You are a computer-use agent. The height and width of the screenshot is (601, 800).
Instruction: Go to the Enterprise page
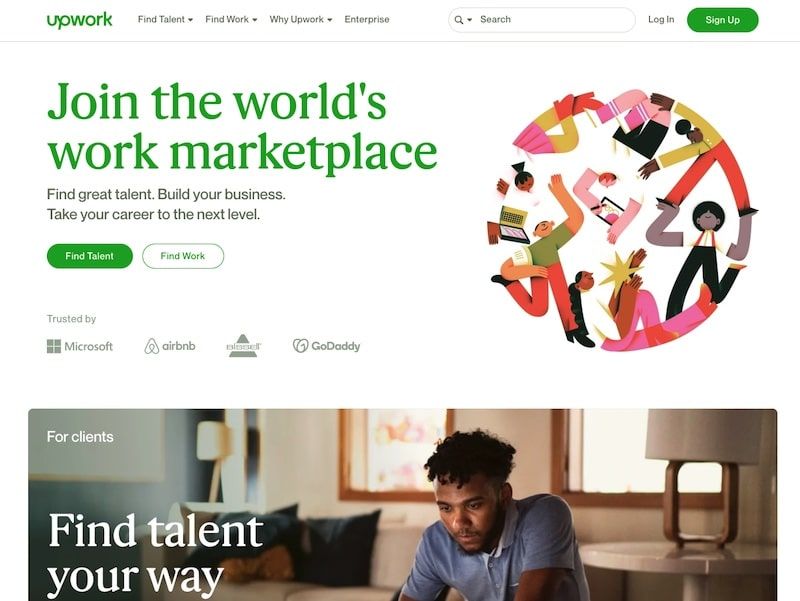[367, 19]
